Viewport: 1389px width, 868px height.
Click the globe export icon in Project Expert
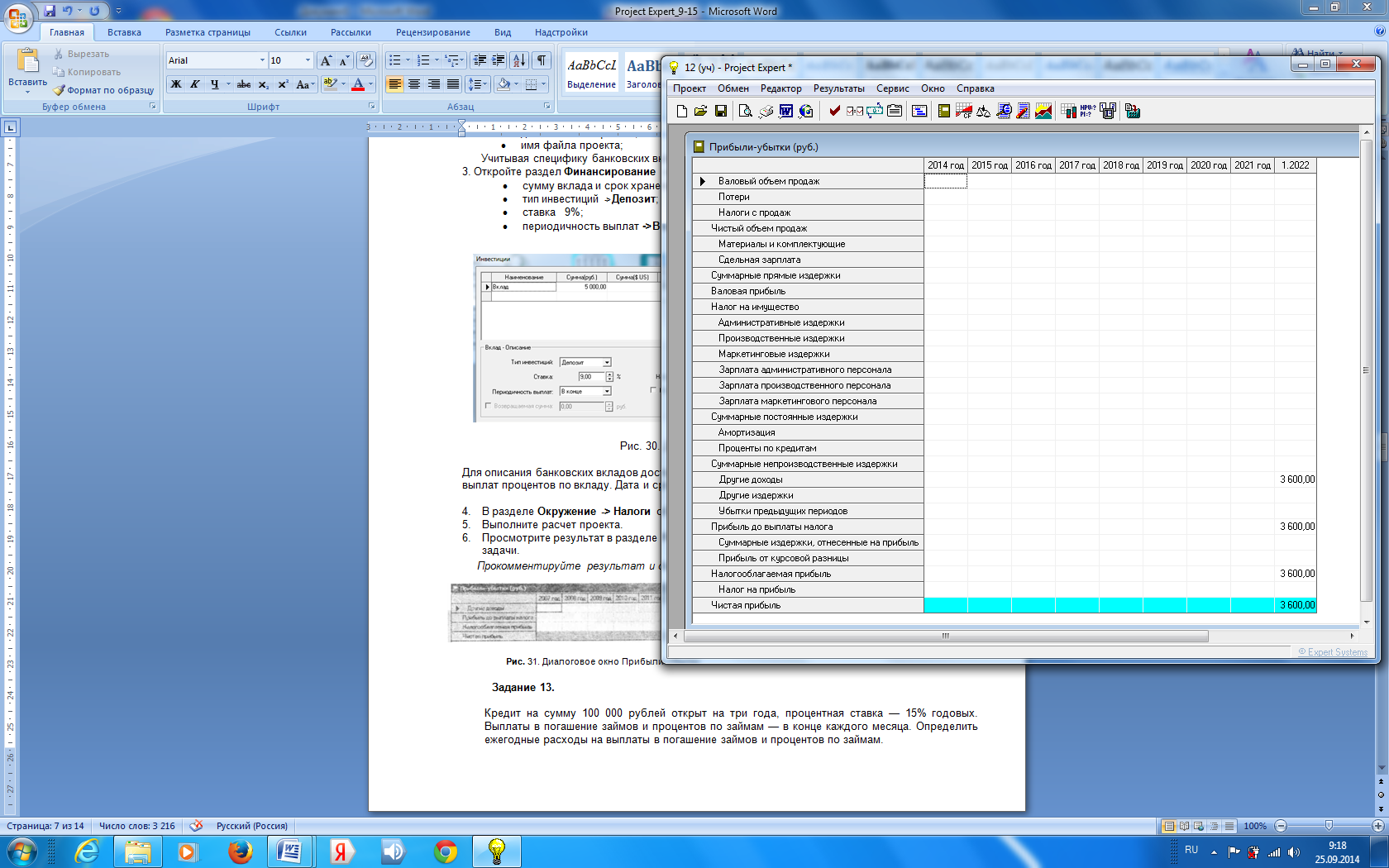[806, 111]
